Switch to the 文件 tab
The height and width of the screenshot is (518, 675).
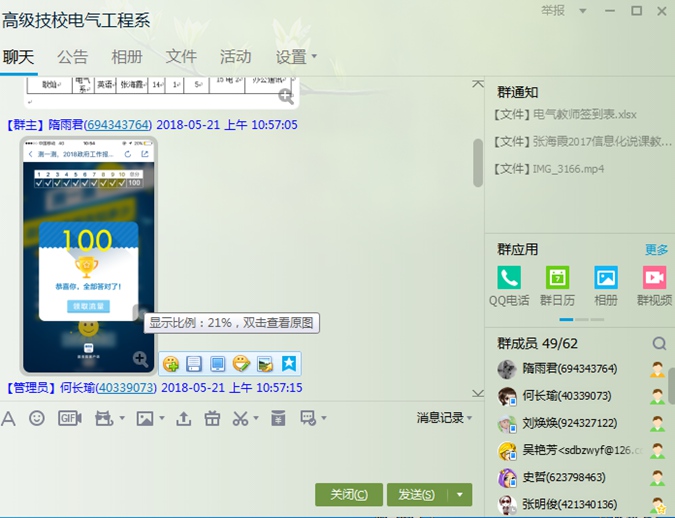coord(181,57)
